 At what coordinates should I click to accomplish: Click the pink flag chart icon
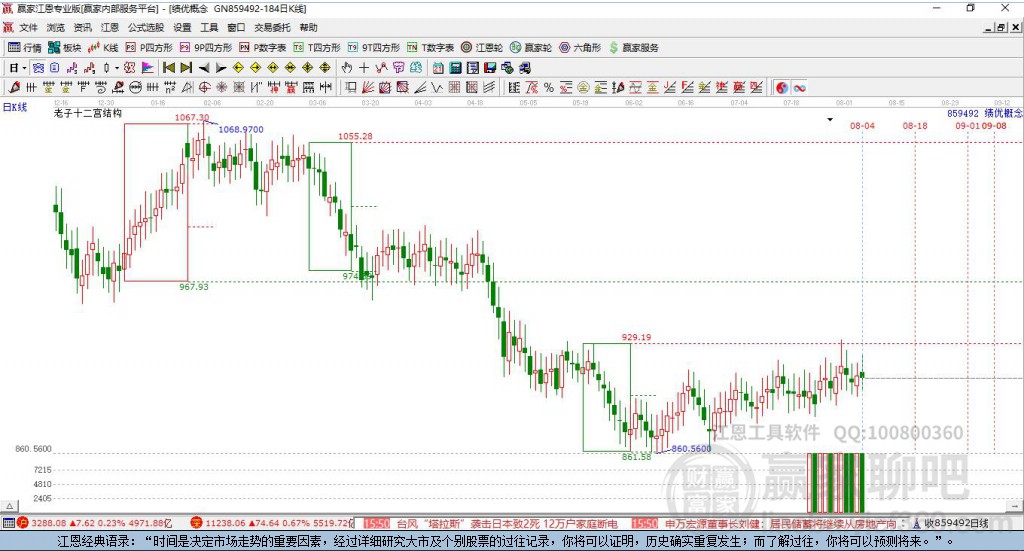tap(148, 68)
